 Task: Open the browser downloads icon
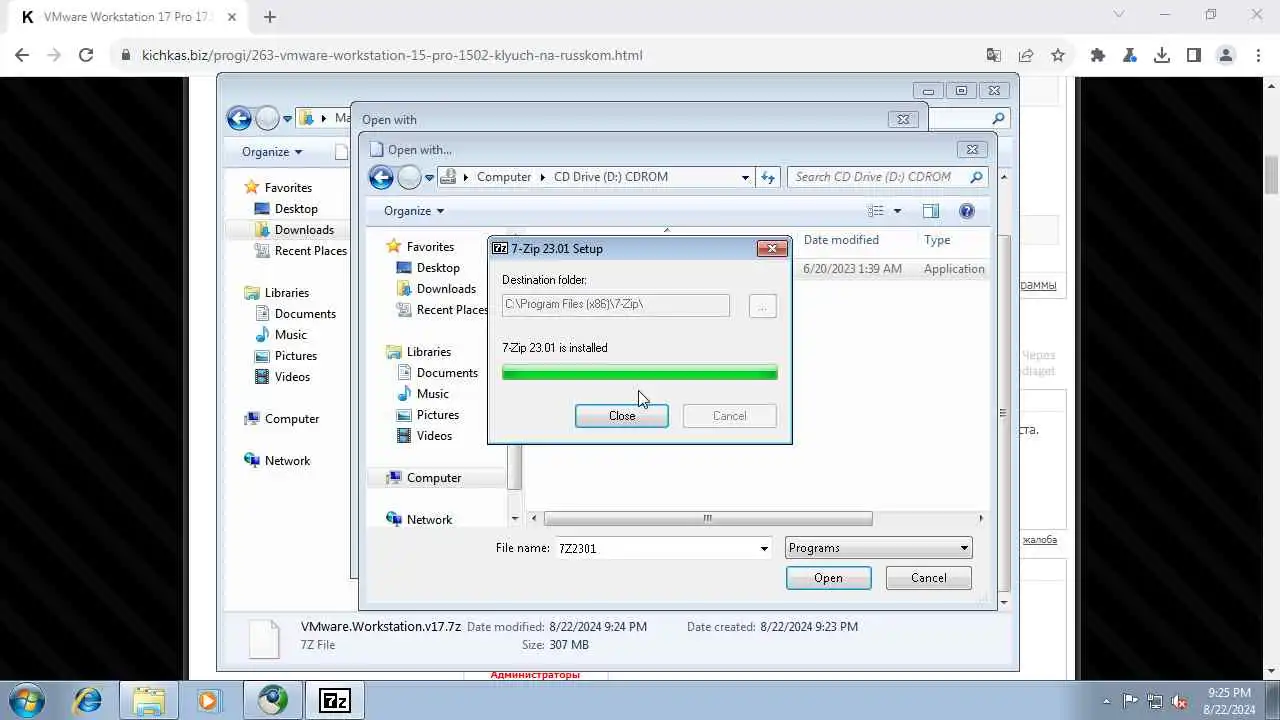click(1162, 55)
